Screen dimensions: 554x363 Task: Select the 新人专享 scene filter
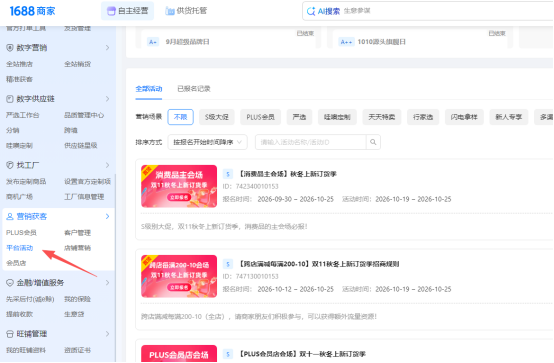click(508, 117)
